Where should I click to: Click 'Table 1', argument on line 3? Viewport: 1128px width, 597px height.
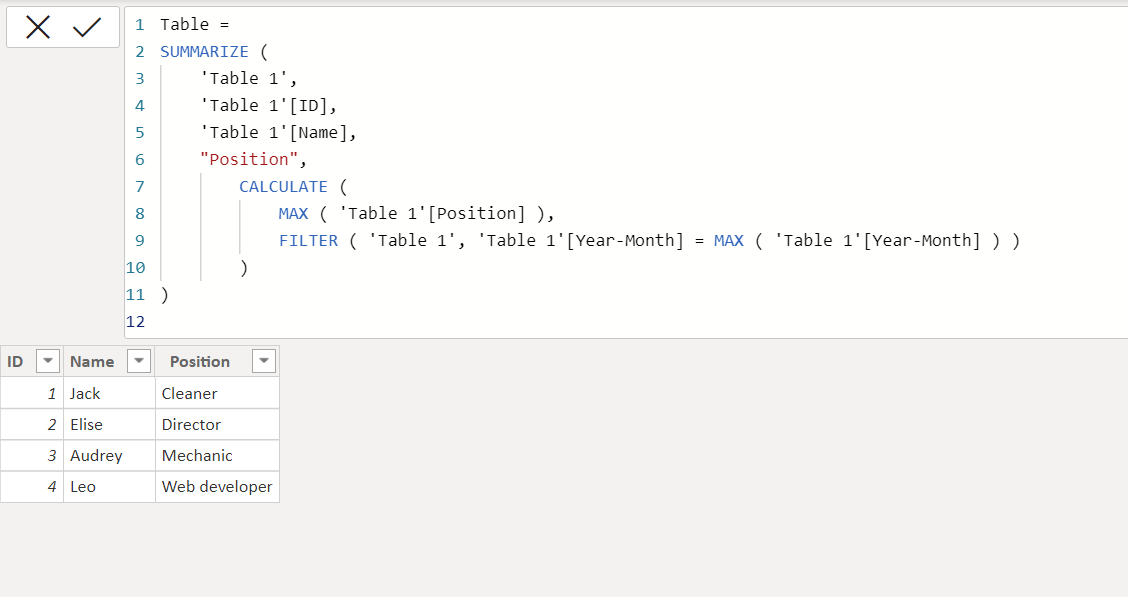(x=248, y=78)
